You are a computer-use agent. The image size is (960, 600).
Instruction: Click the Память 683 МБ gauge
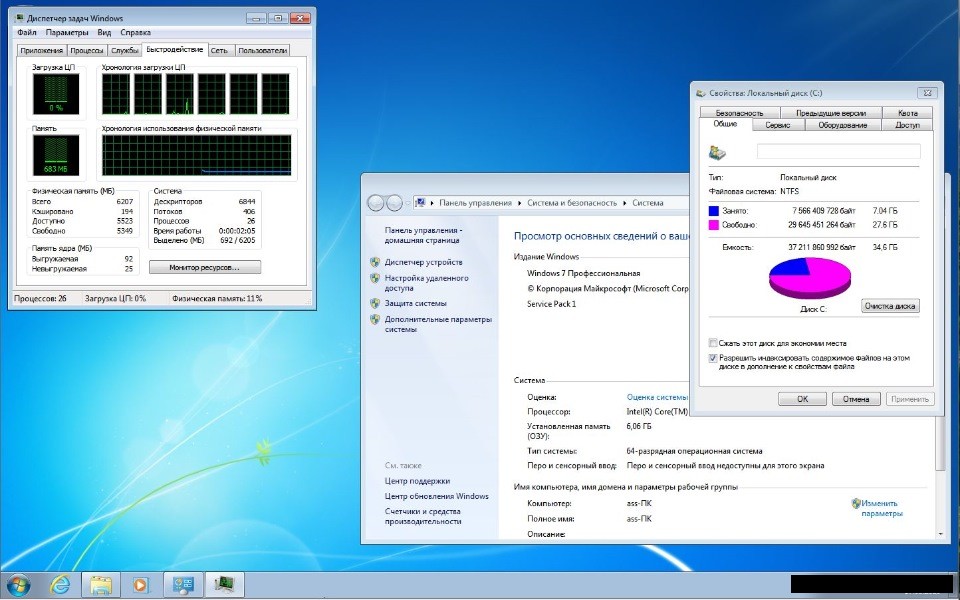[x=56, y=156]
